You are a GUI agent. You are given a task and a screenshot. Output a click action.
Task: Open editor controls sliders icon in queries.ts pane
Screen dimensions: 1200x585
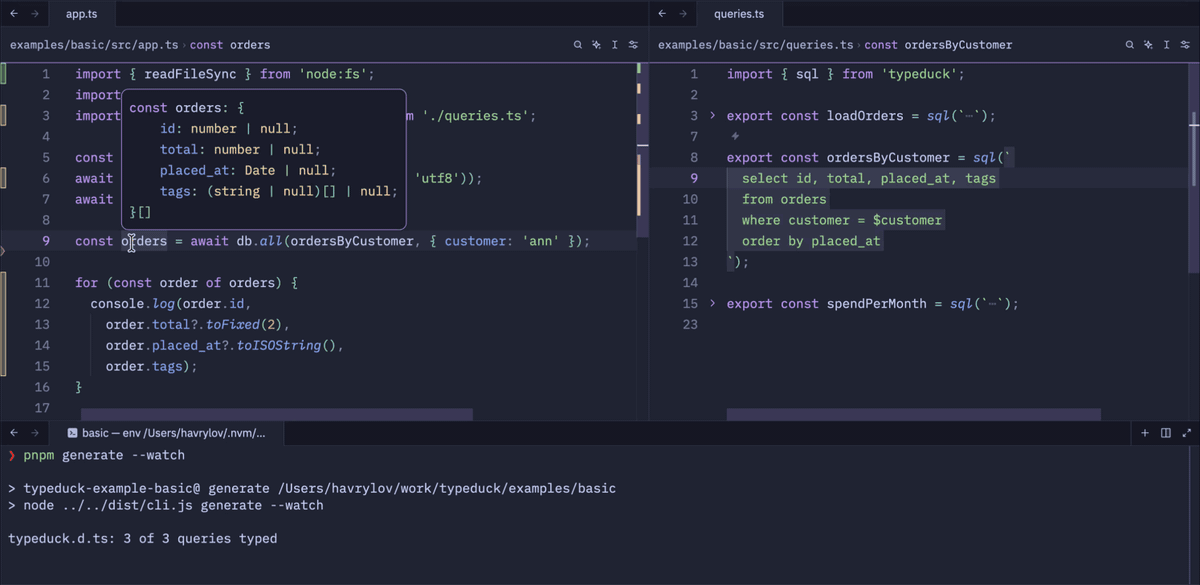(x=1184, y=45)
